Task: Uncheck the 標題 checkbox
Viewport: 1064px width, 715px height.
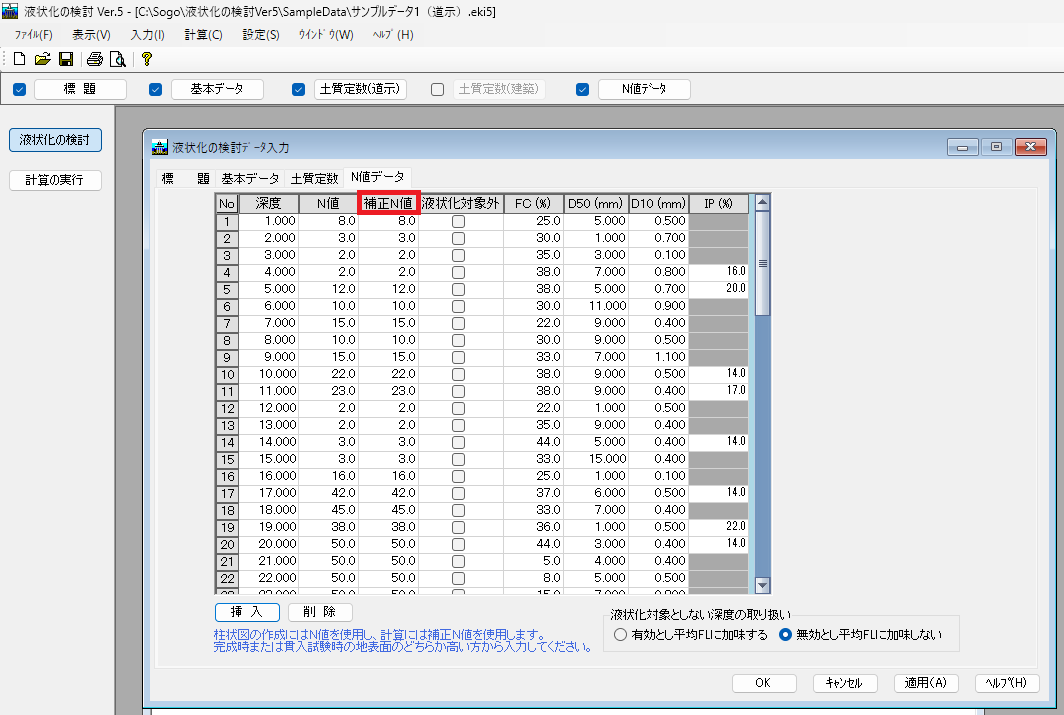Action: 19,89
